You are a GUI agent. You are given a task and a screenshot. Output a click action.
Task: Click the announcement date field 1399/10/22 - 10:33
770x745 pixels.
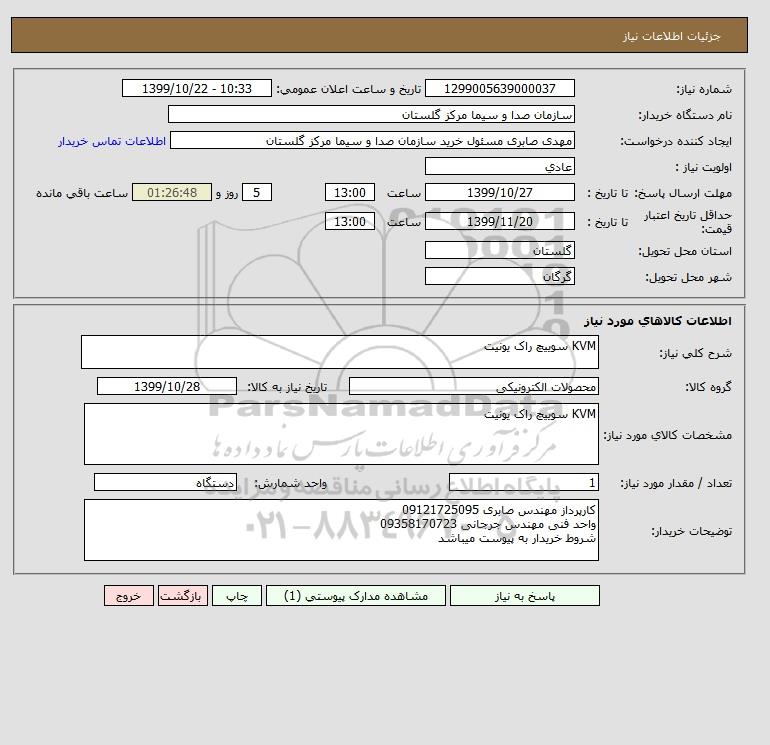coord(196,88)
